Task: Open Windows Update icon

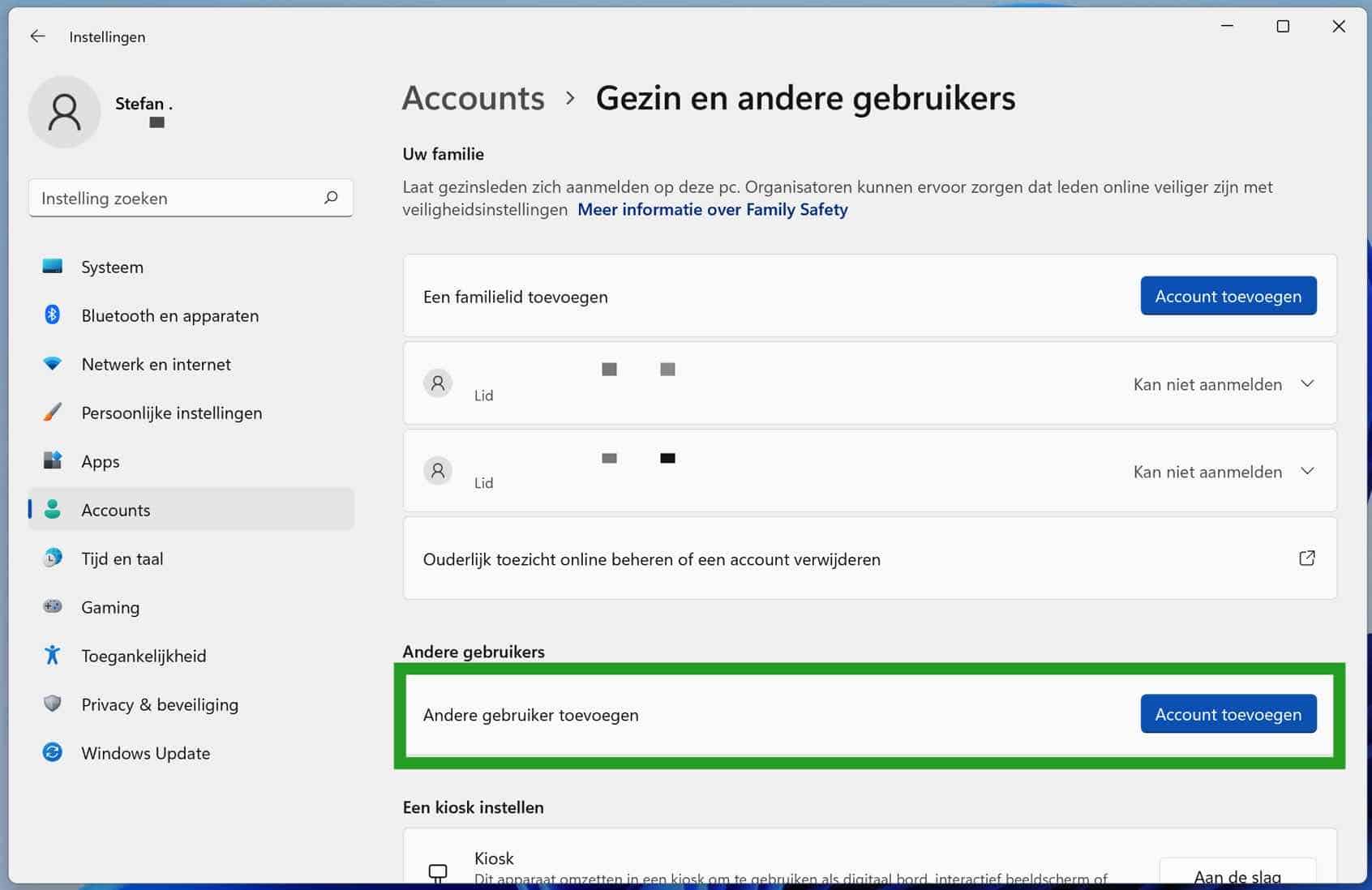Action: tap(53, 752)
